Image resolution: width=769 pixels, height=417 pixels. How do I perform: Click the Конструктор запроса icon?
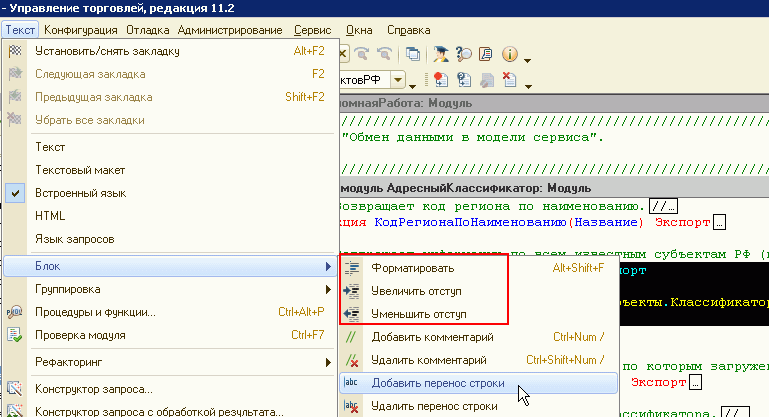coord(15,389)
